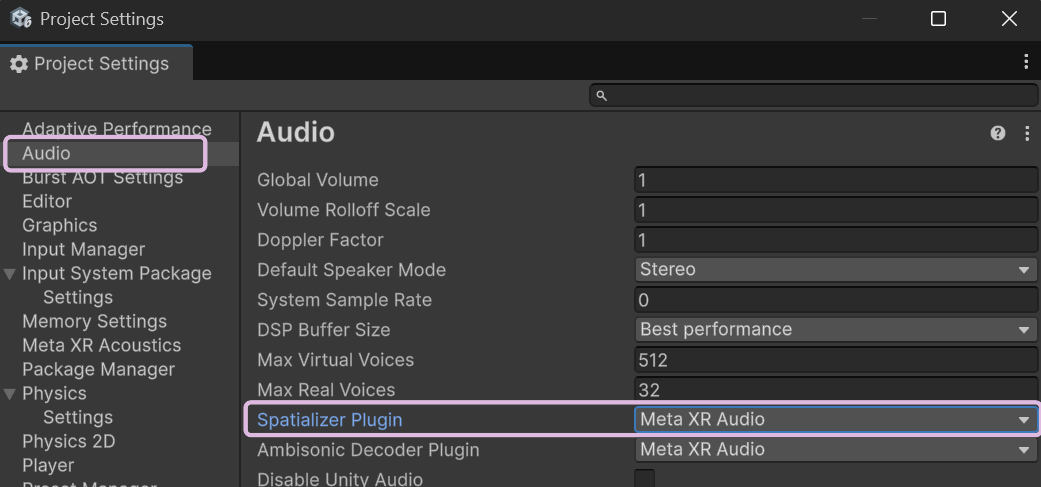Screen dimensions: 1041x487
Task: Open the Spatializer Plugin dropdown
Action: pos(836,420)
